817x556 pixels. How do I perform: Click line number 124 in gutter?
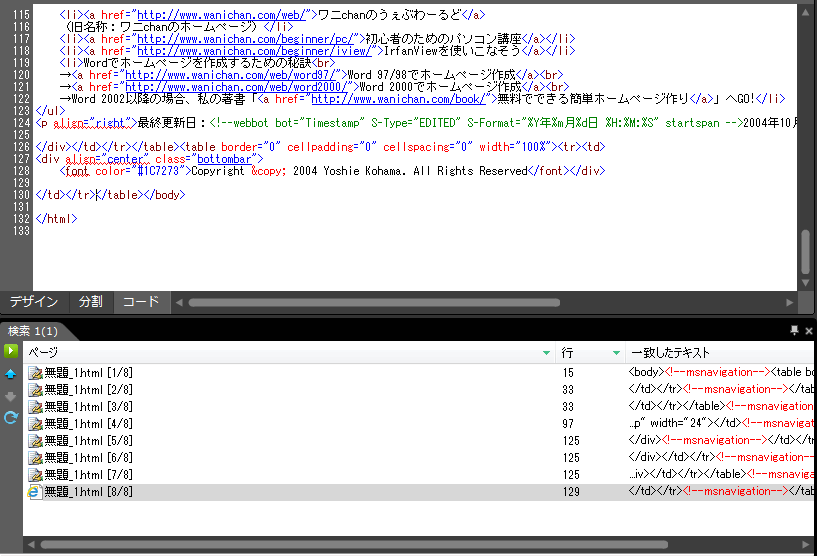tap(21, 123)
